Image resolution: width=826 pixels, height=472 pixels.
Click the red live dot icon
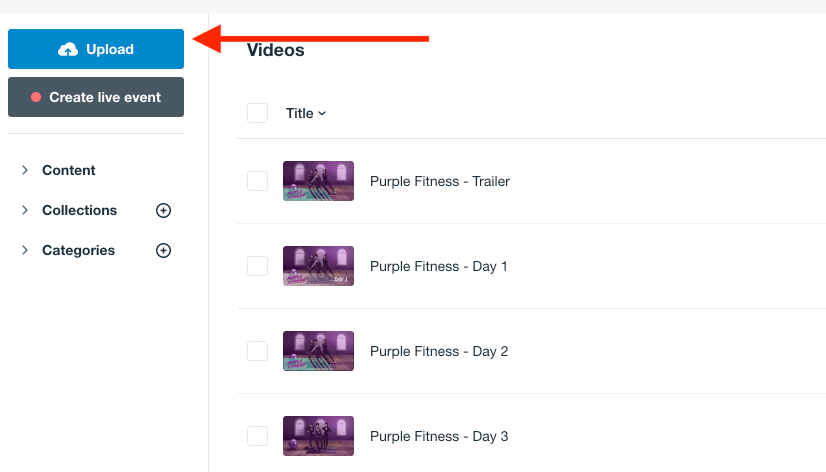36,97
